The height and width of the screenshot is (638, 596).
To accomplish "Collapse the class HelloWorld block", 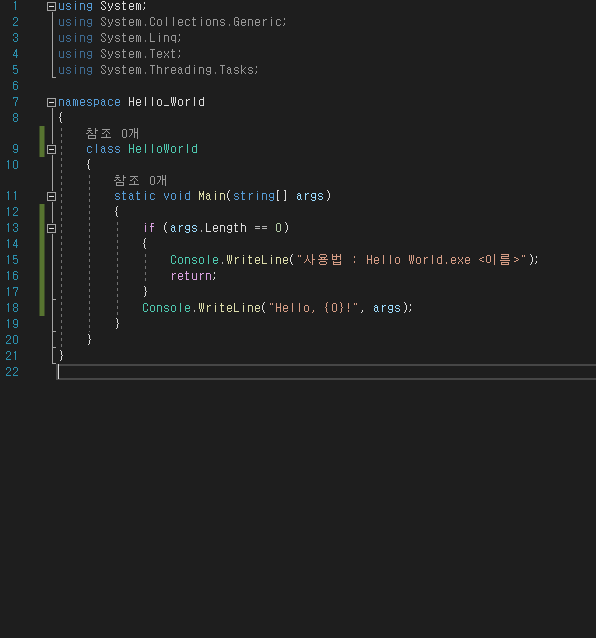I will 51,149.
